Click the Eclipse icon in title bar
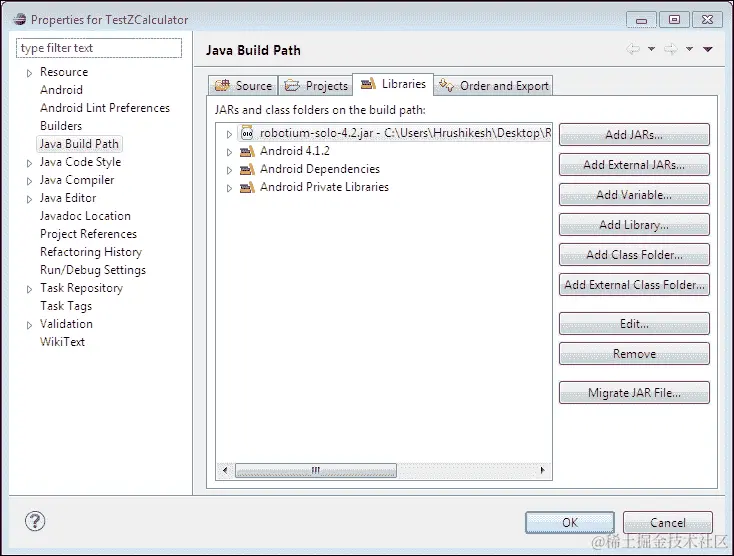 coord(20,20)
